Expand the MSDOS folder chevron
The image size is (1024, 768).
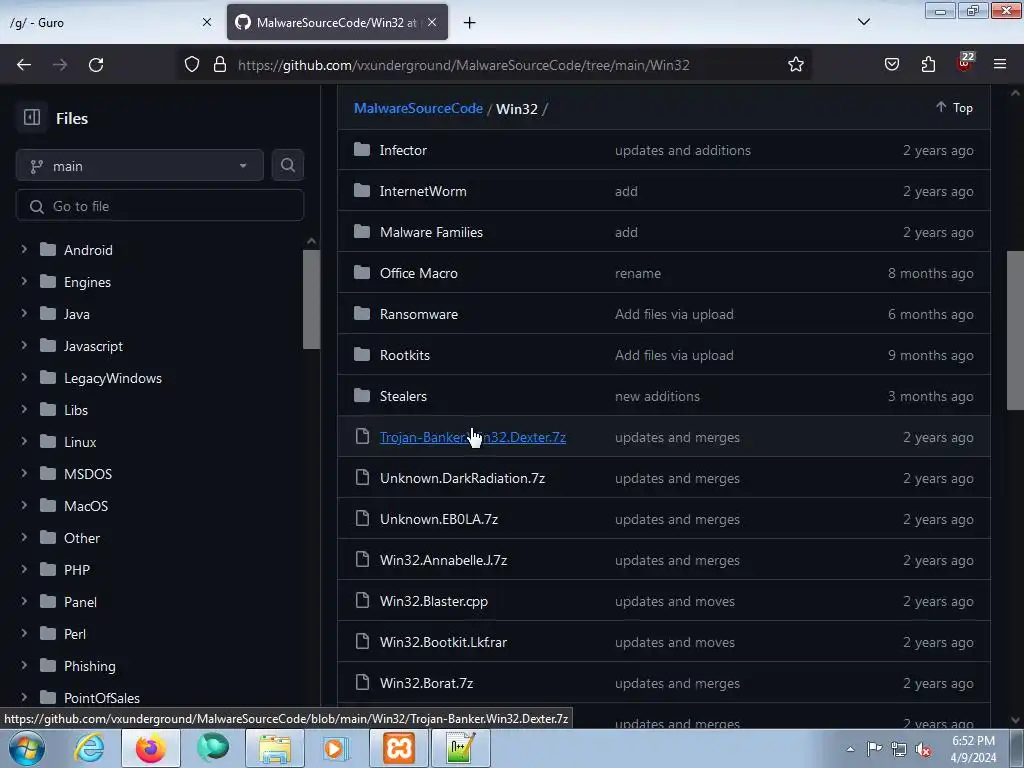[24, 473]
